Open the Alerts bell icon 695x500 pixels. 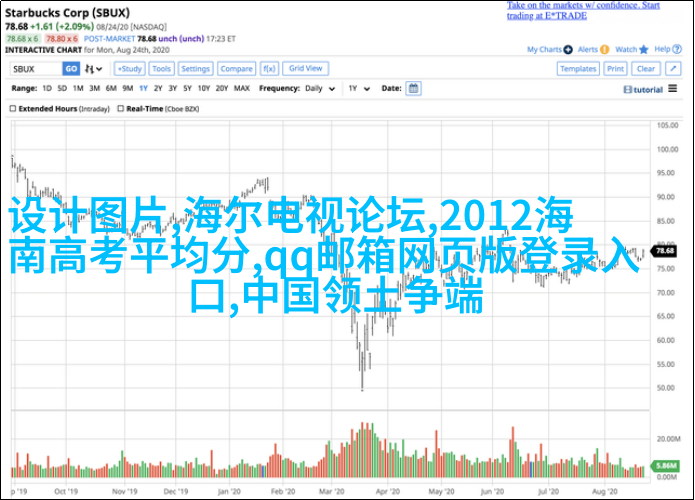pyautogui.click(x=605, y=50)
